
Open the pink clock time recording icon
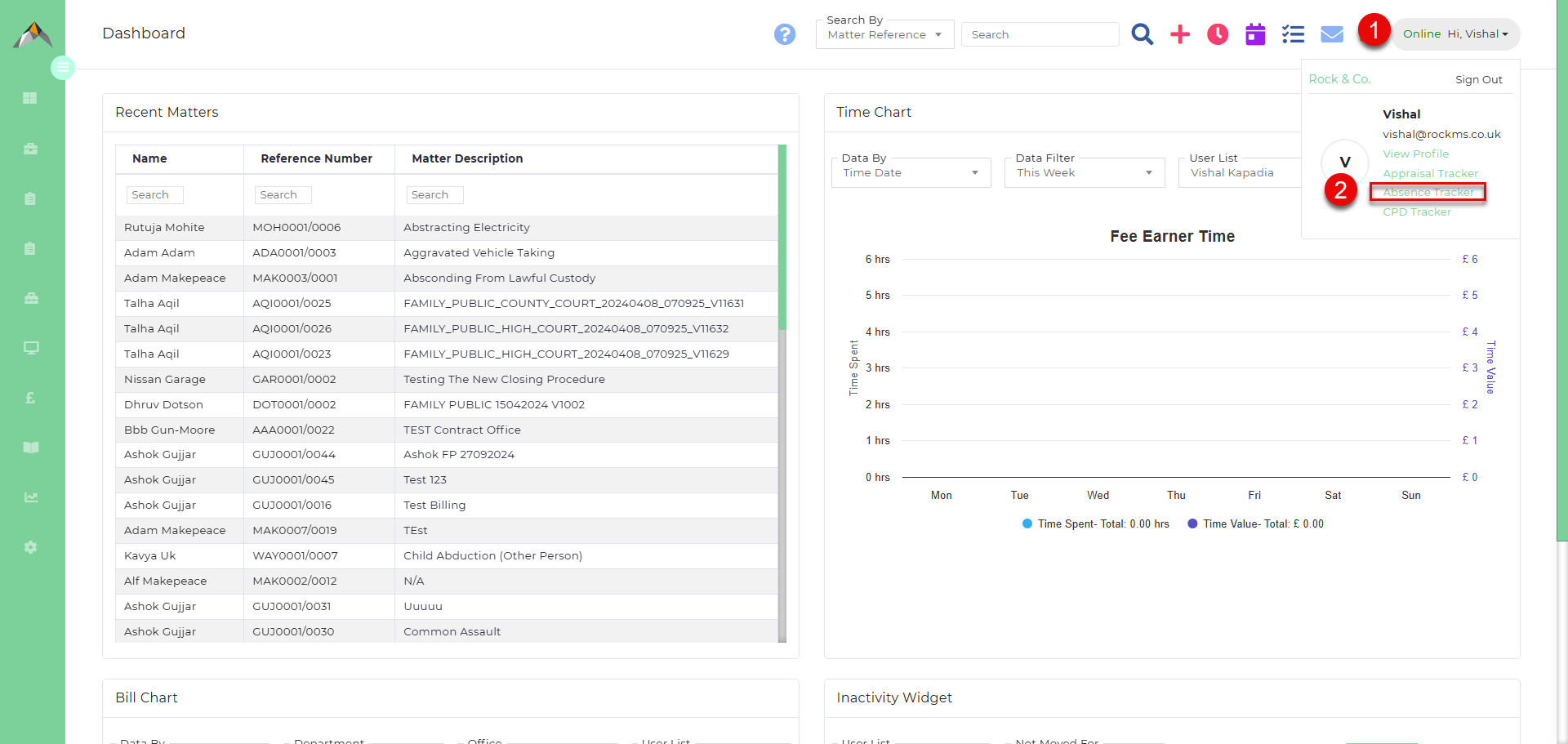pos(1217,34)
